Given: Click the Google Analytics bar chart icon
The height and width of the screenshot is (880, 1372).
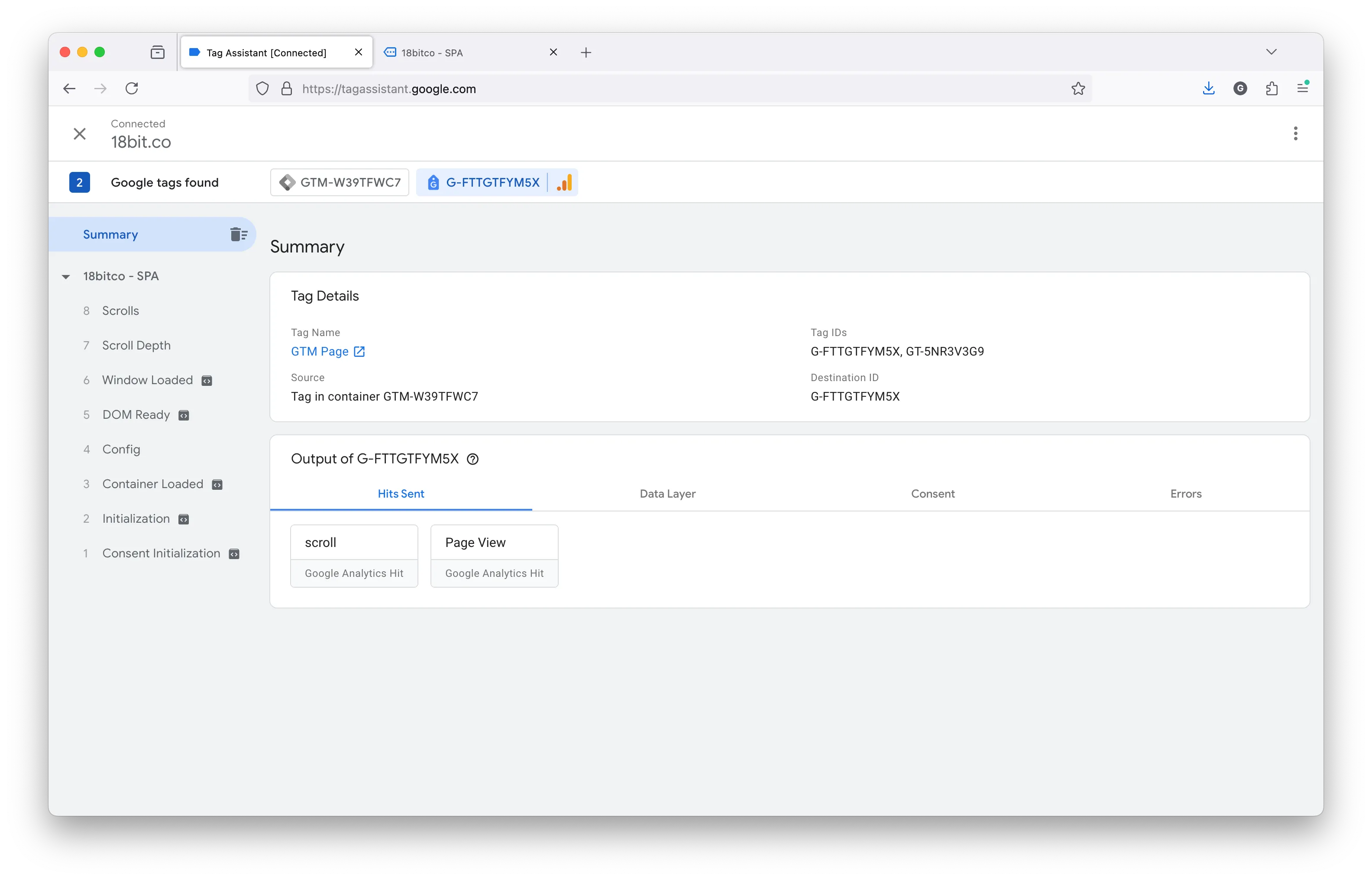Looking at the screenshot, I should pyautogui.click(x=565, y=182).
